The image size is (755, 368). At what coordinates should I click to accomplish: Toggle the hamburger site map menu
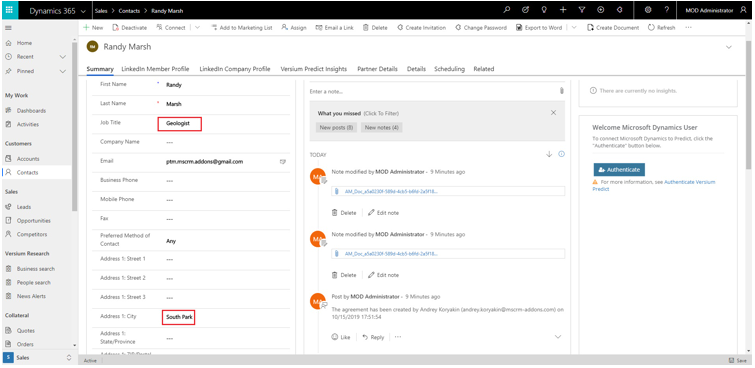point(8,28)
